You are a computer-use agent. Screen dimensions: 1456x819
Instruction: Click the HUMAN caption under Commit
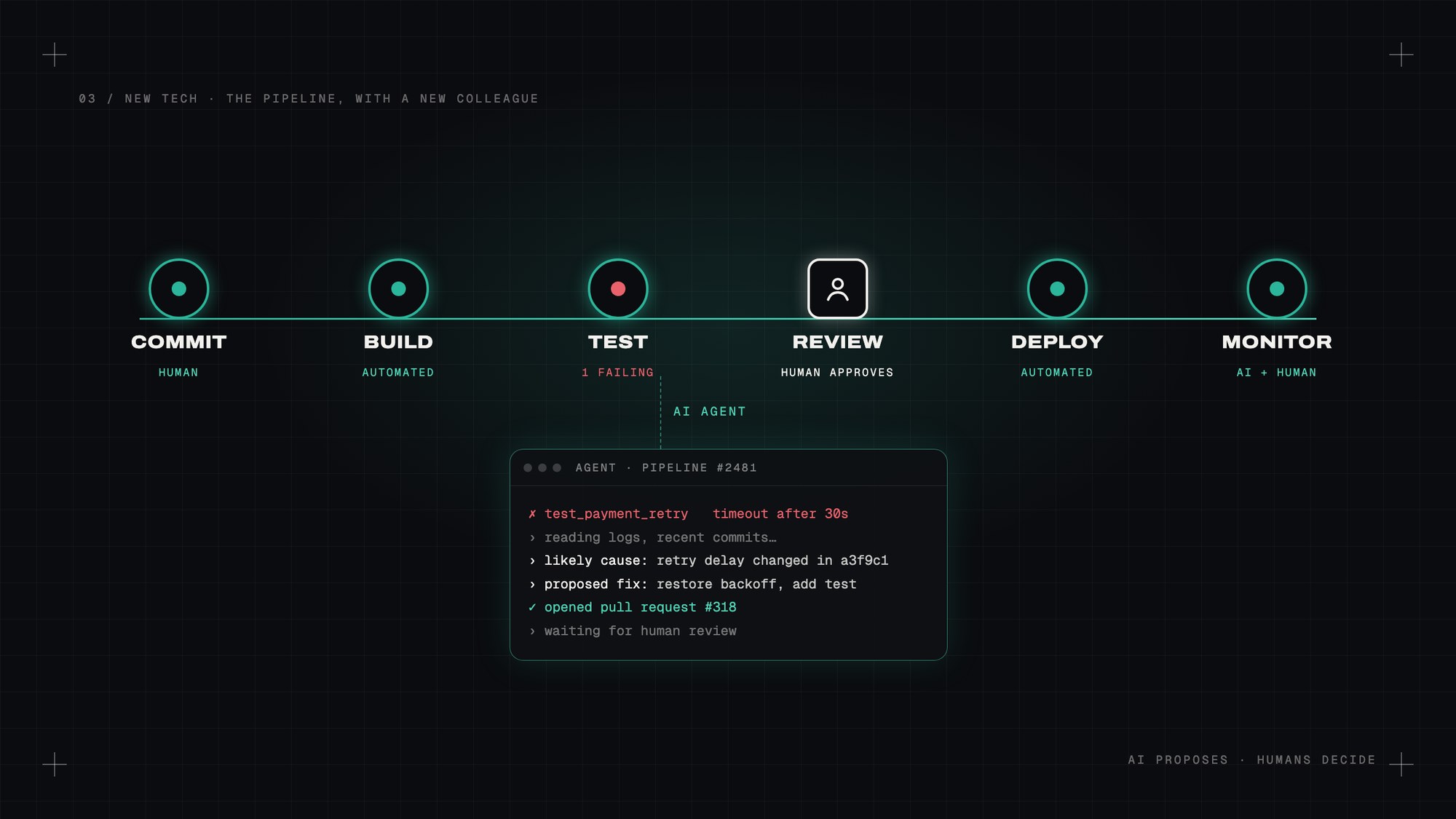pos(178,373)
